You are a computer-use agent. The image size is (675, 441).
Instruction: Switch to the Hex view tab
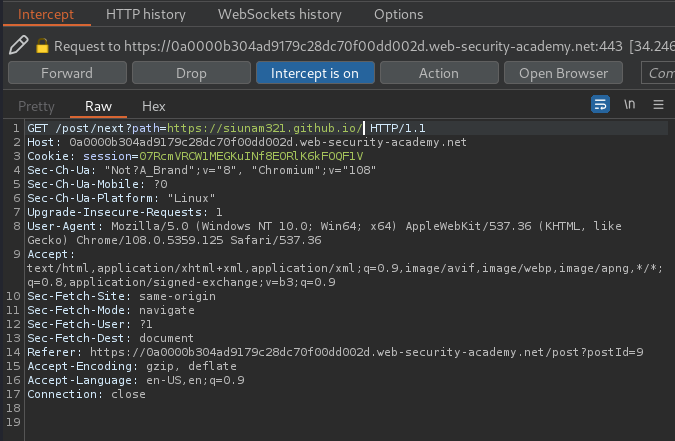click(154, 106)
